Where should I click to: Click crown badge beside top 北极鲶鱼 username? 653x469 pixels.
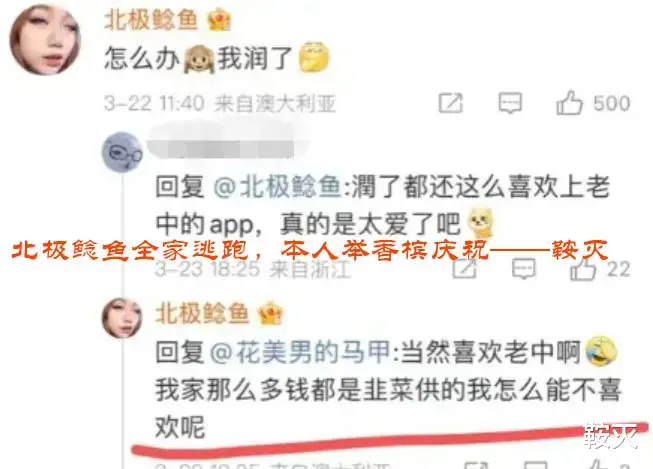click(x=219, y=20)
